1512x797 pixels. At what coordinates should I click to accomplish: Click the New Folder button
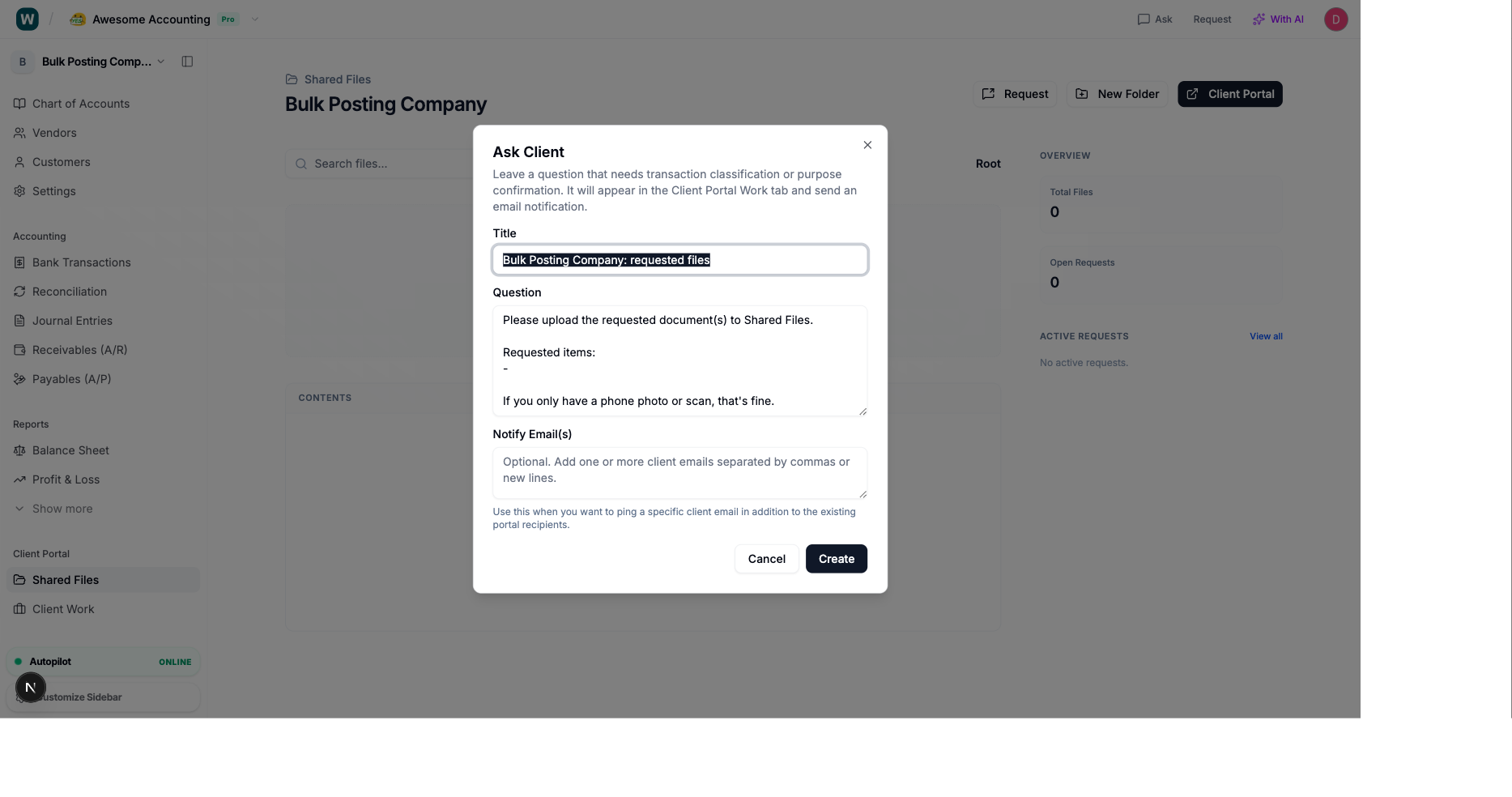point(1117,94)
